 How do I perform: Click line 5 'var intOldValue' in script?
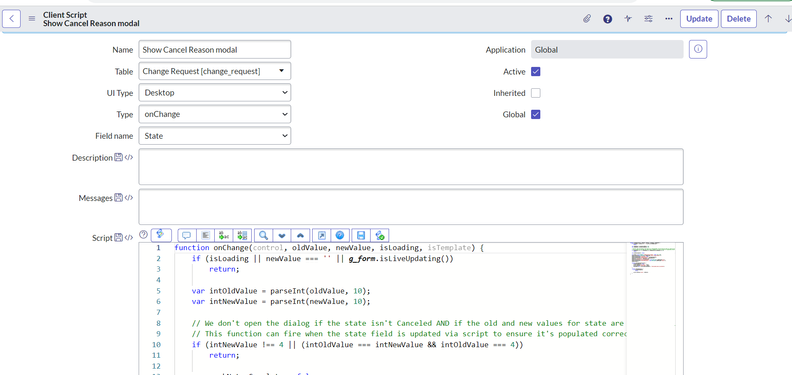pos(281,291)
